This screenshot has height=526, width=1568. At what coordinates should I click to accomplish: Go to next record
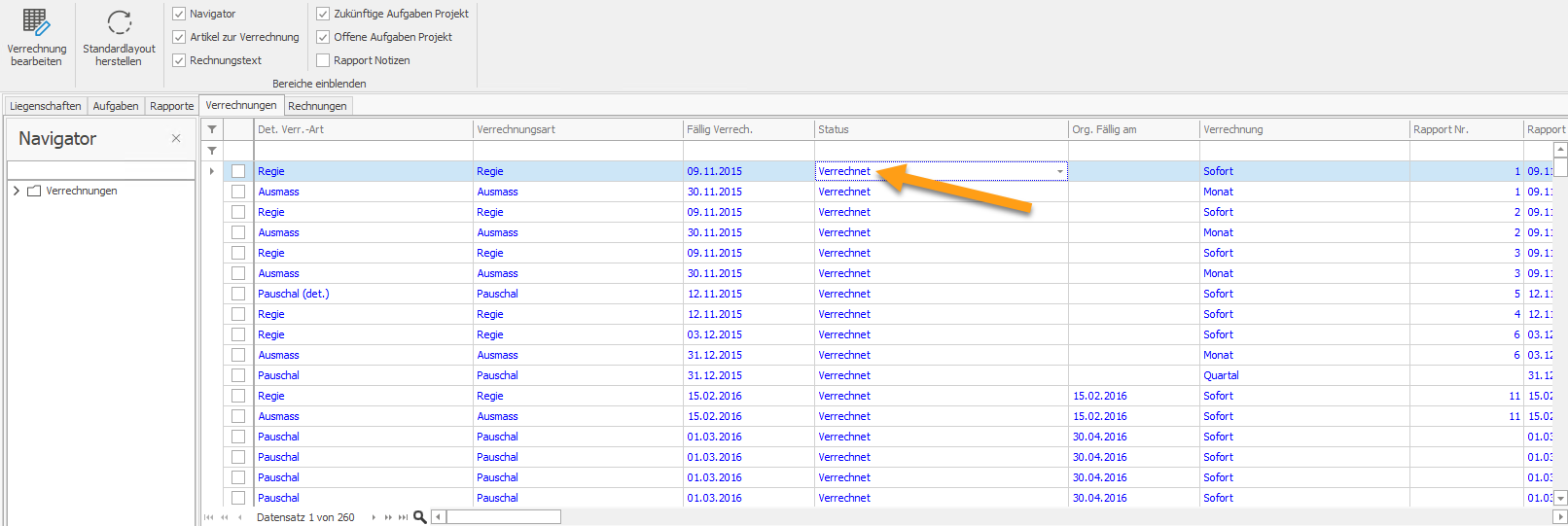click(374, 517)
